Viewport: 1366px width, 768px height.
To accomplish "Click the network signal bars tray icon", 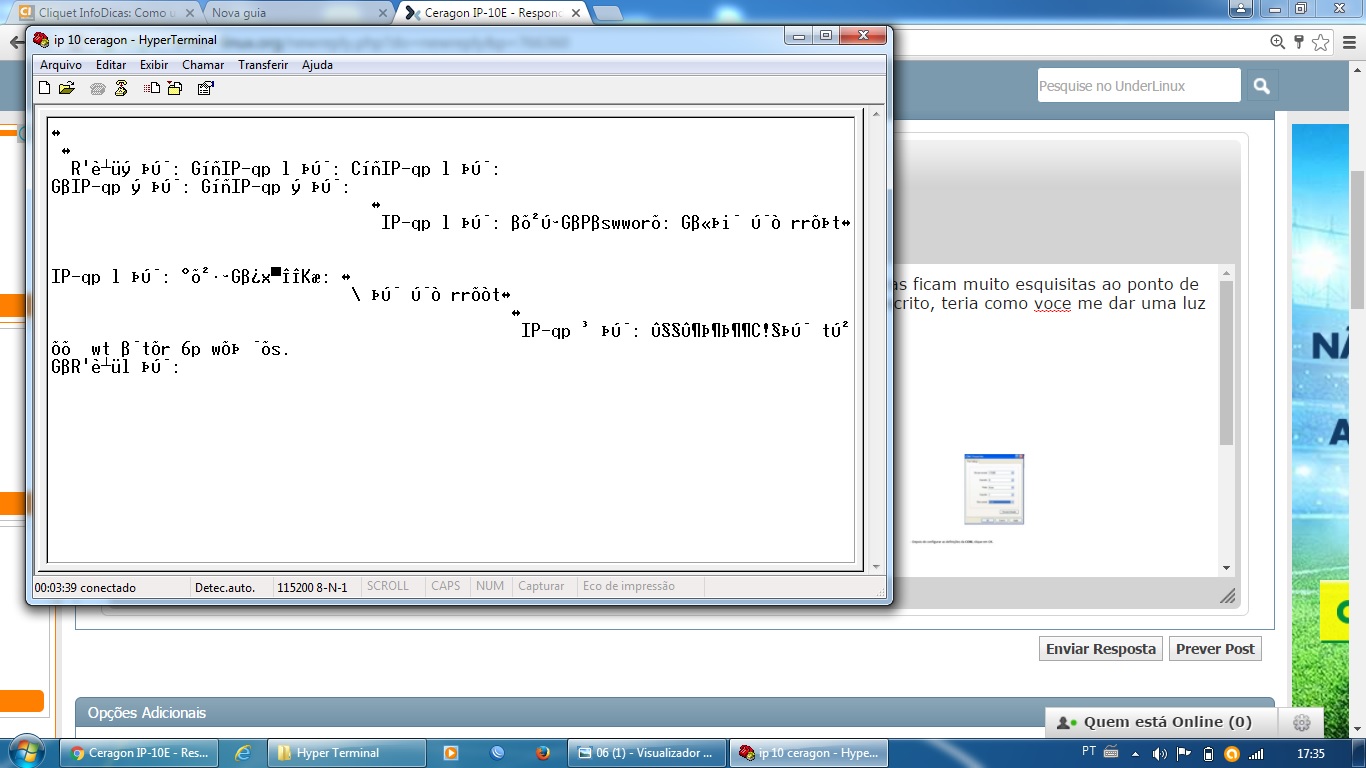I will point(1256,753).
